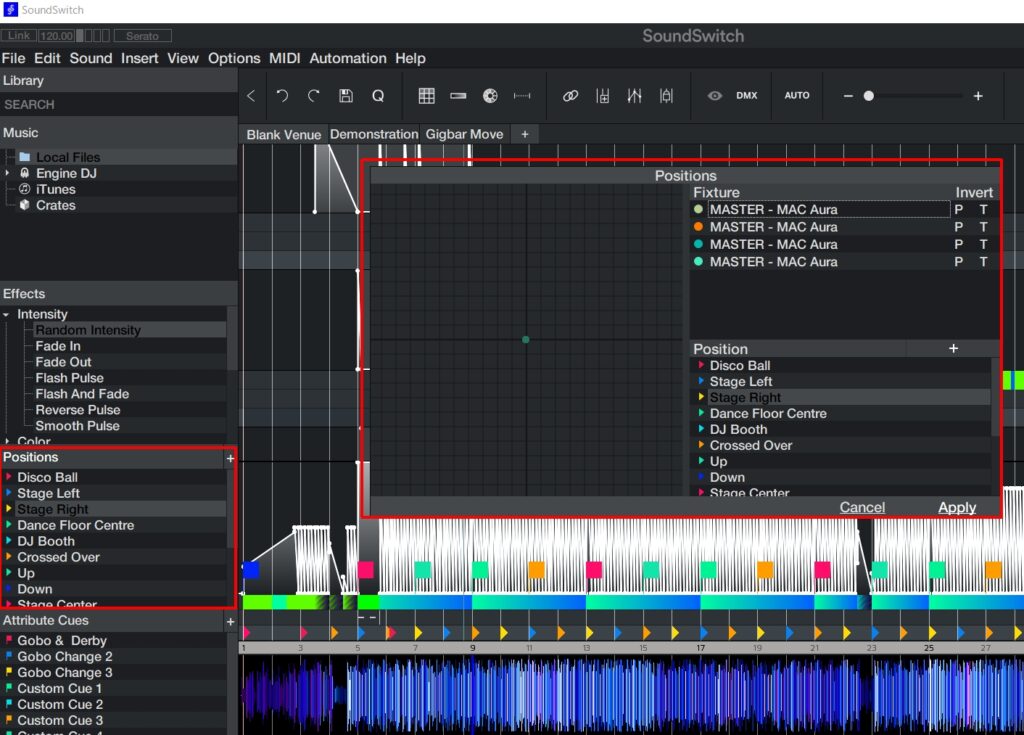Toggle the eye visibility icon
The width and height of the screenshot is (1024, 735).
[x=714, y=96]
